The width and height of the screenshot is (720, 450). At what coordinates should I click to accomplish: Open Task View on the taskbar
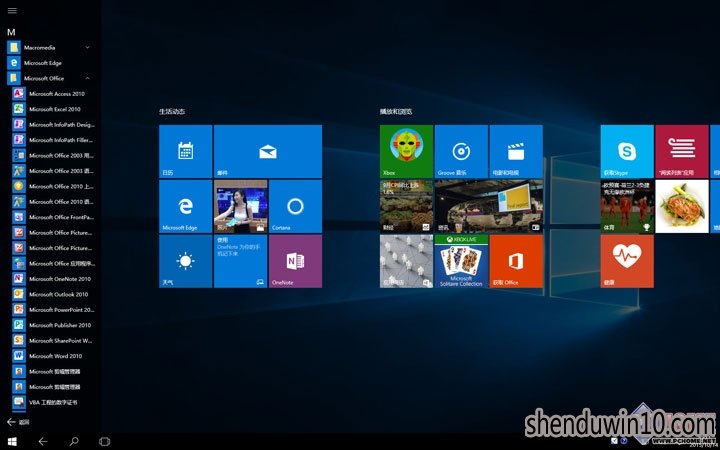[x=104, y=441]
